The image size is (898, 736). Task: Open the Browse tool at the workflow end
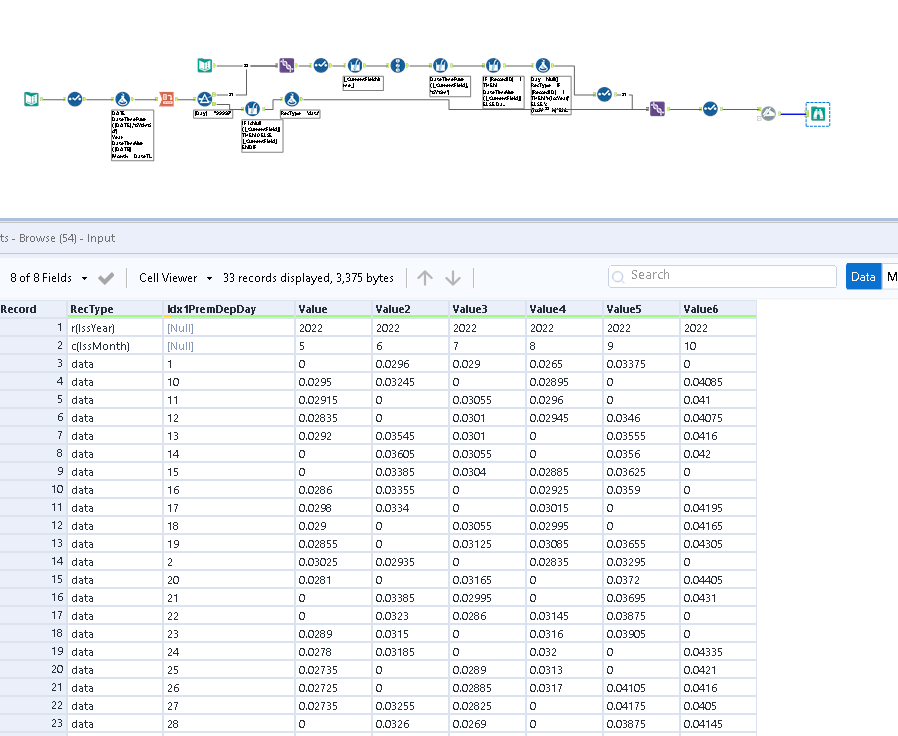pyautogui.click(x=818, y=112)
